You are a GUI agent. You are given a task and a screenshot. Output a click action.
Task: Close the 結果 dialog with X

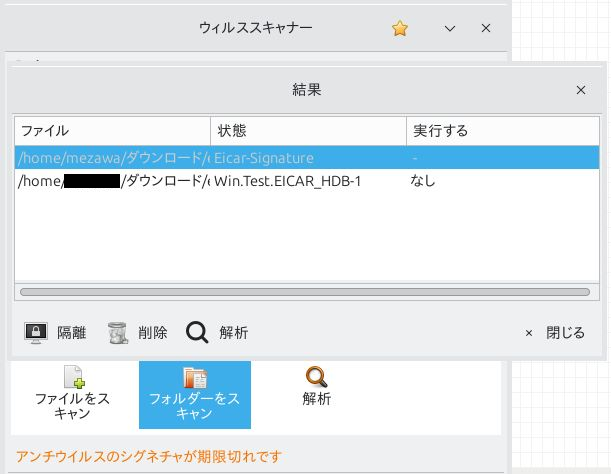point(581,90)
